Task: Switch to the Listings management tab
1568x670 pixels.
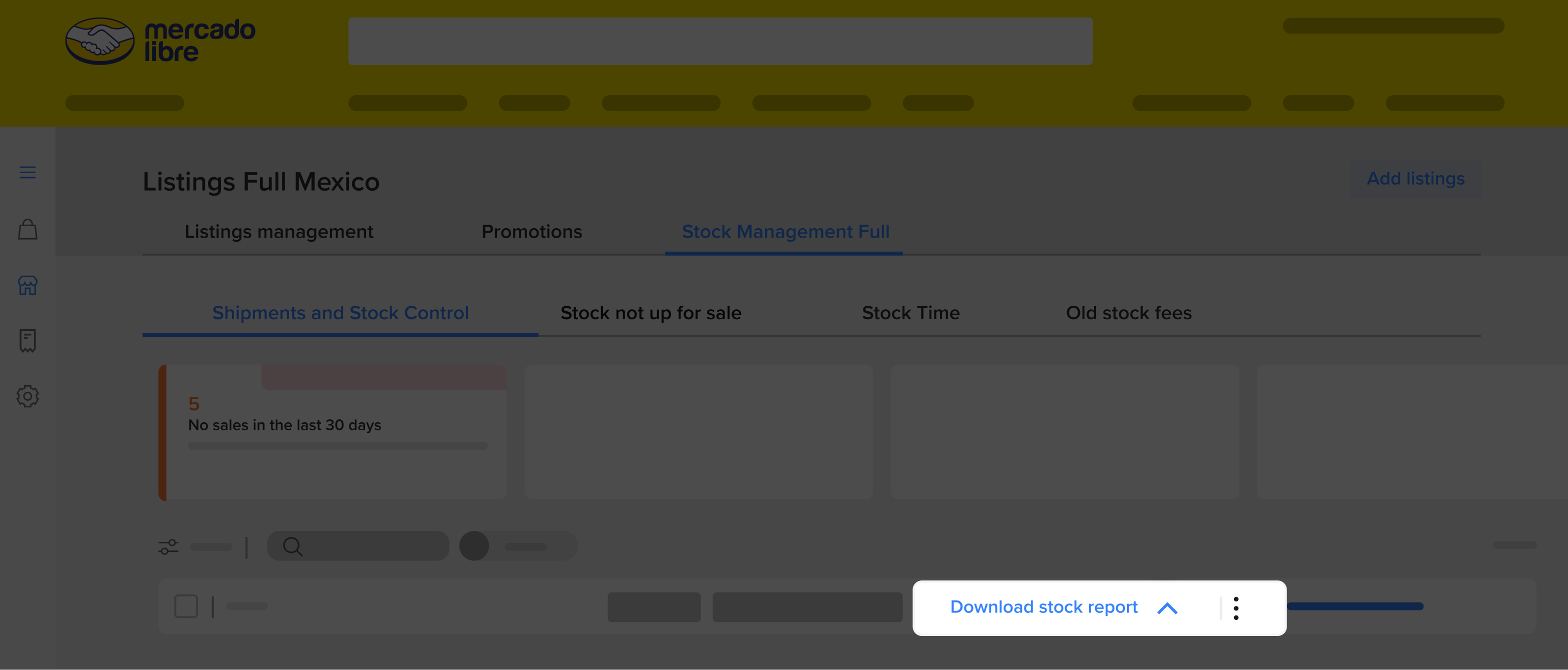Action: (x=279, y=232)
